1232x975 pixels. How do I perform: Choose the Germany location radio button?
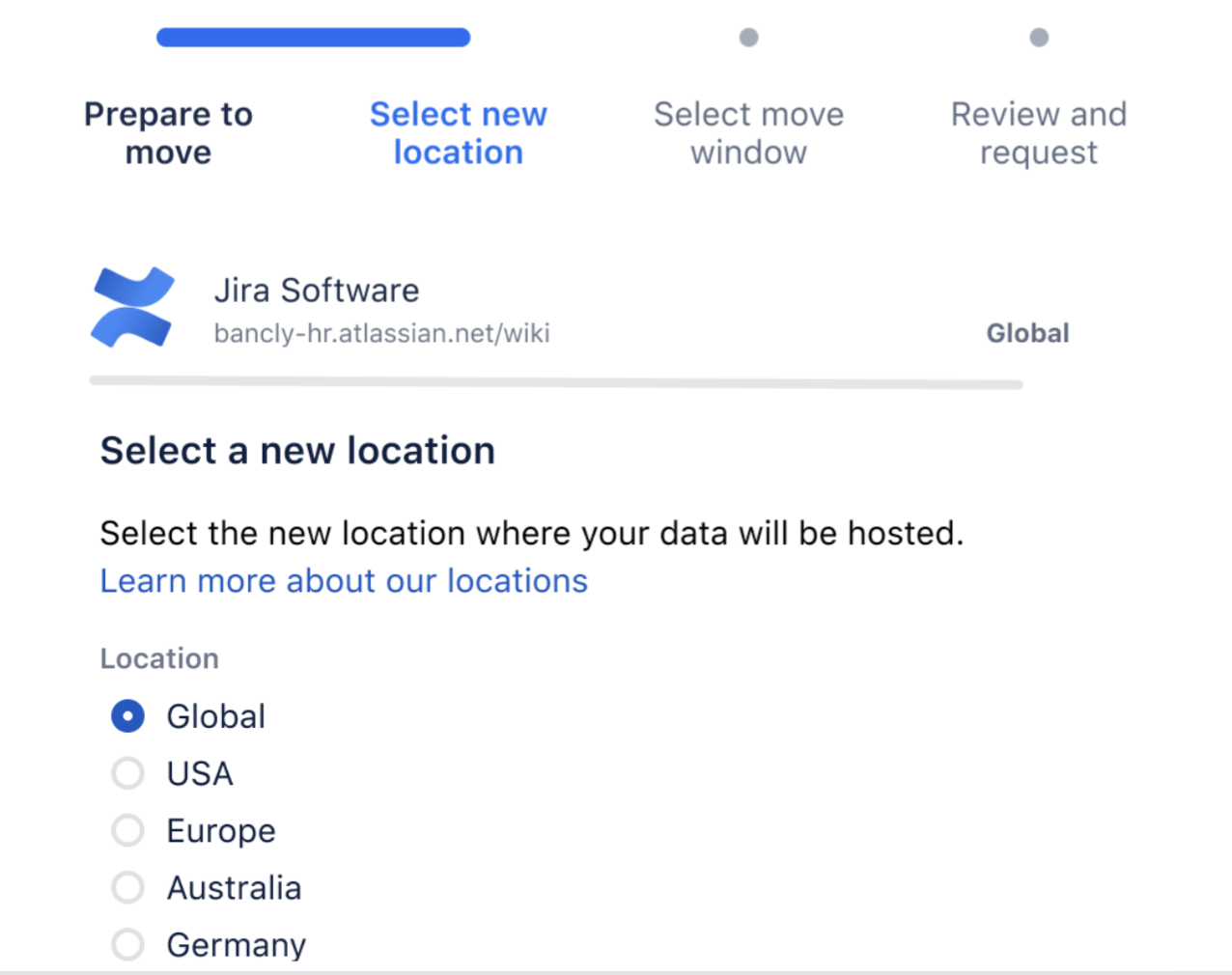[127, 944]
